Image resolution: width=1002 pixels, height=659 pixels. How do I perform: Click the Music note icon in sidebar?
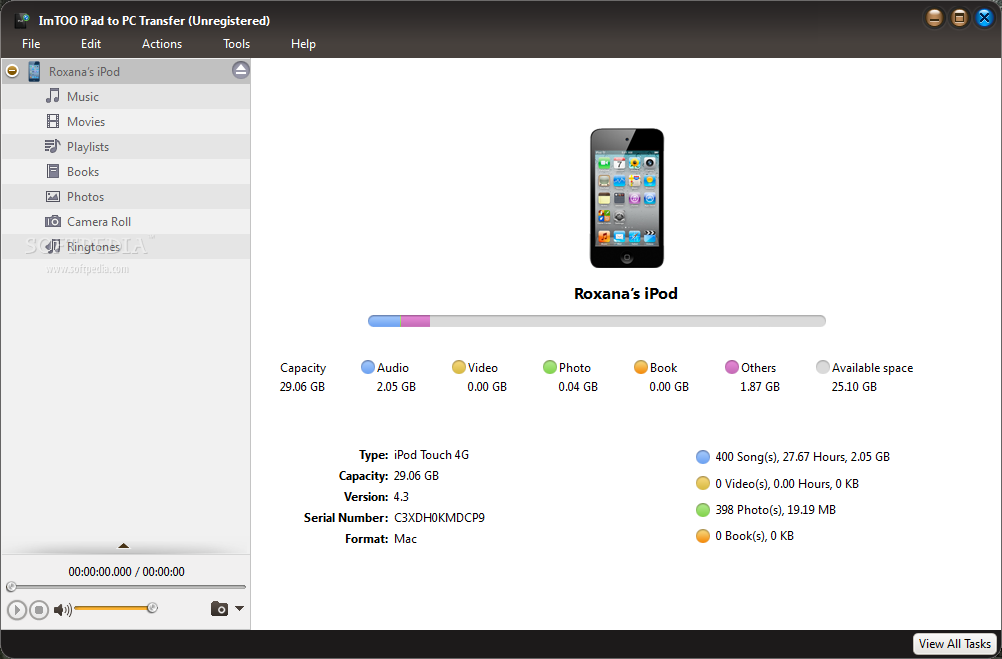pyautogui.click(x=53, y=97)
